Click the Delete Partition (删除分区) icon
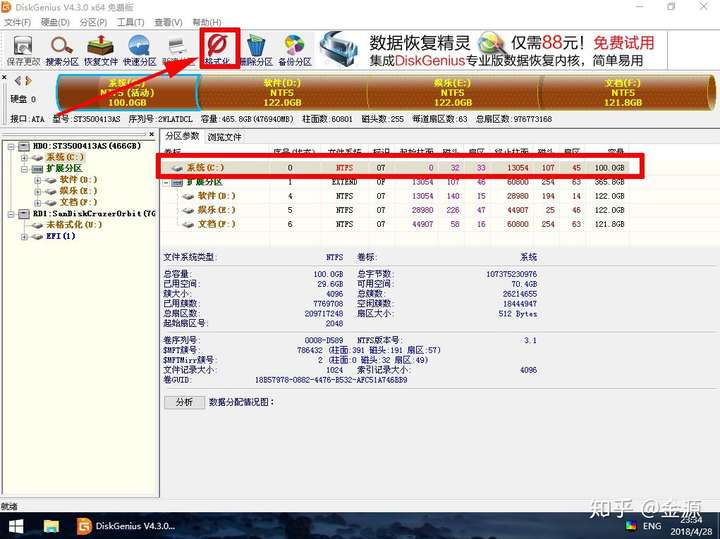The image size is (720, 539). point(256,51)
